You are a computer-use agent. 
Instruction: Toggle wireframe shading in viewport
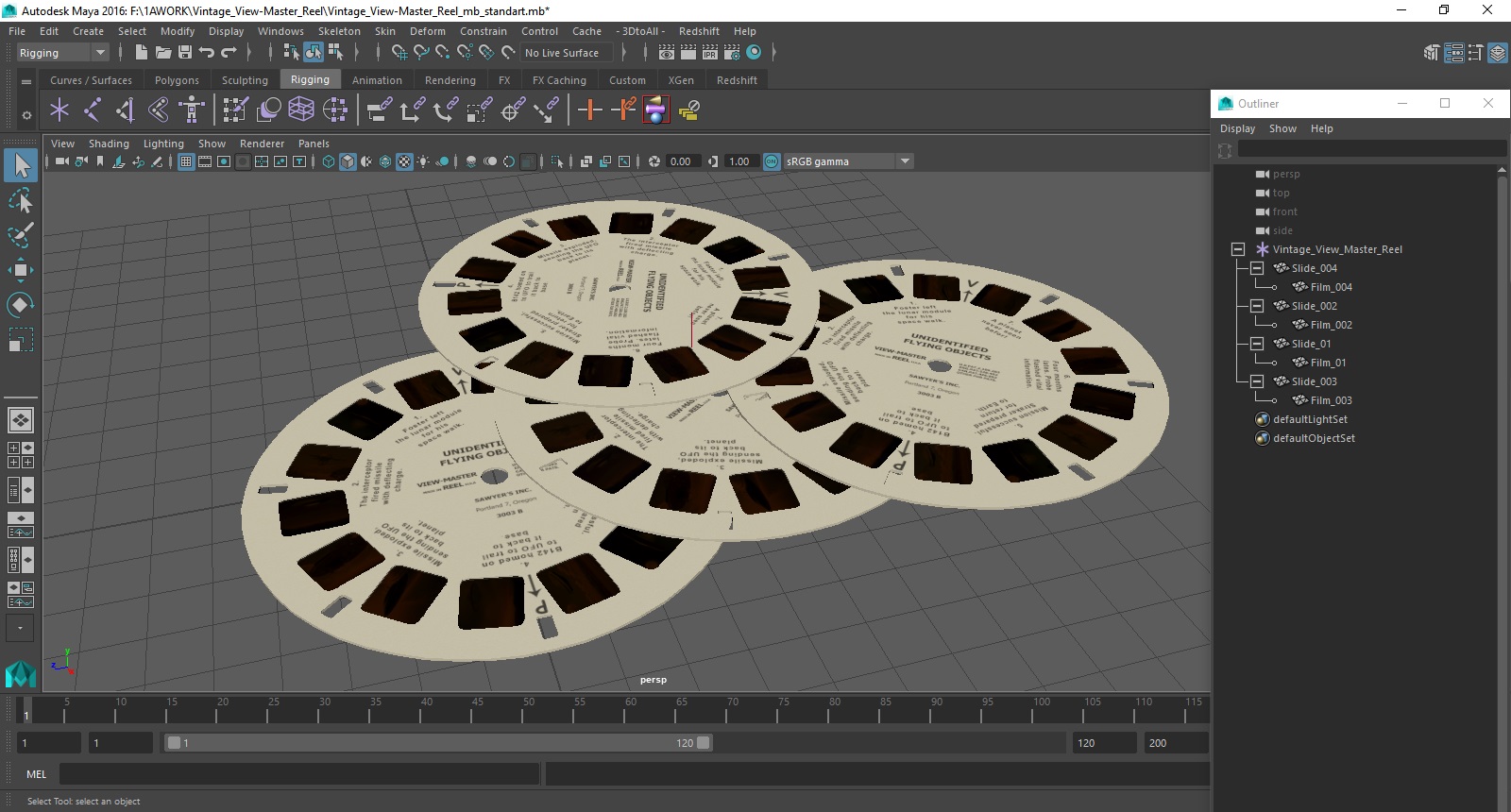pyautogui.click(x=329, y=161)
